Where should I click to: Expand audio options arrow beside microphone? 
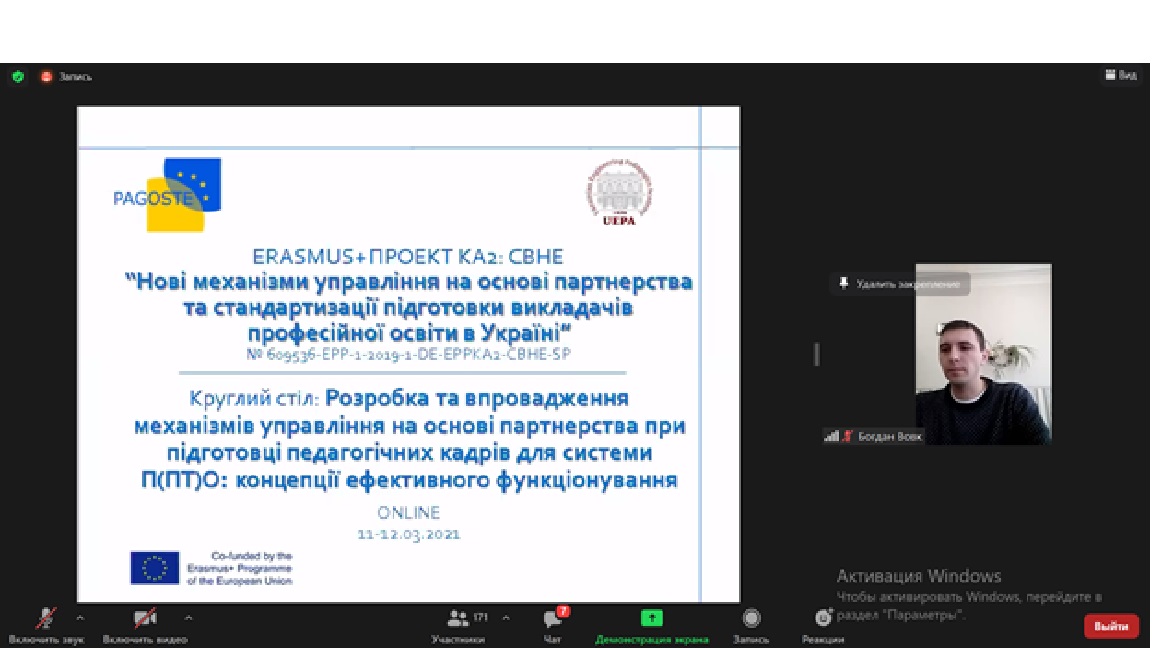81,618
